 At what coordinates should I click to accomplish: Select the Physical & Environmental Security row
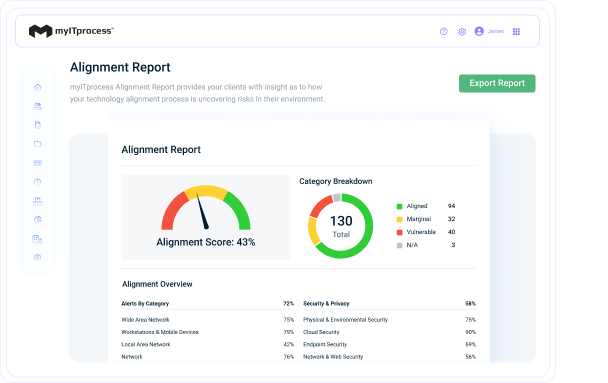pos(389,320)
